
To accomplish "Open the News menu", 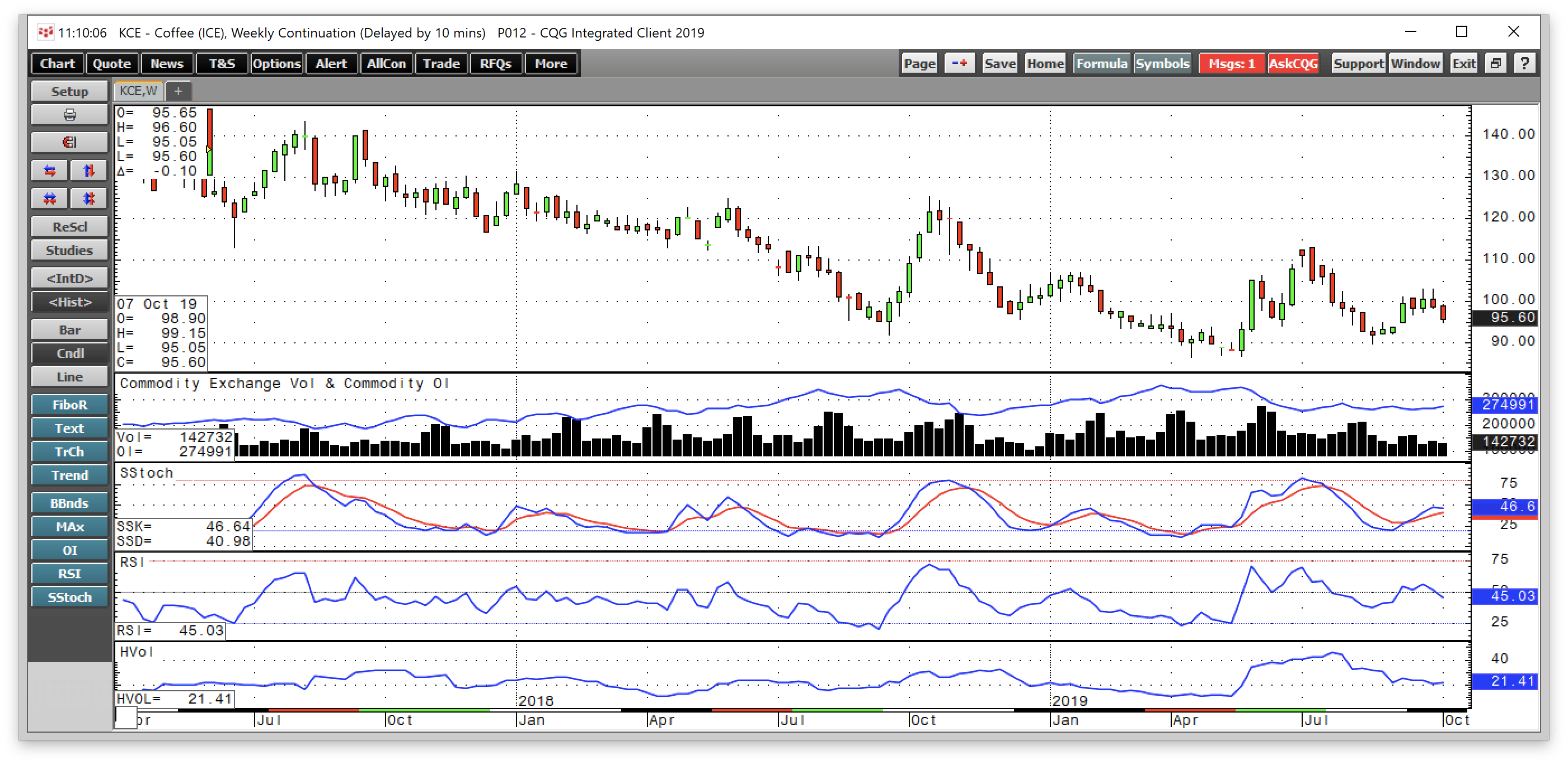I will pyautogui.click(x=167, y=63).
